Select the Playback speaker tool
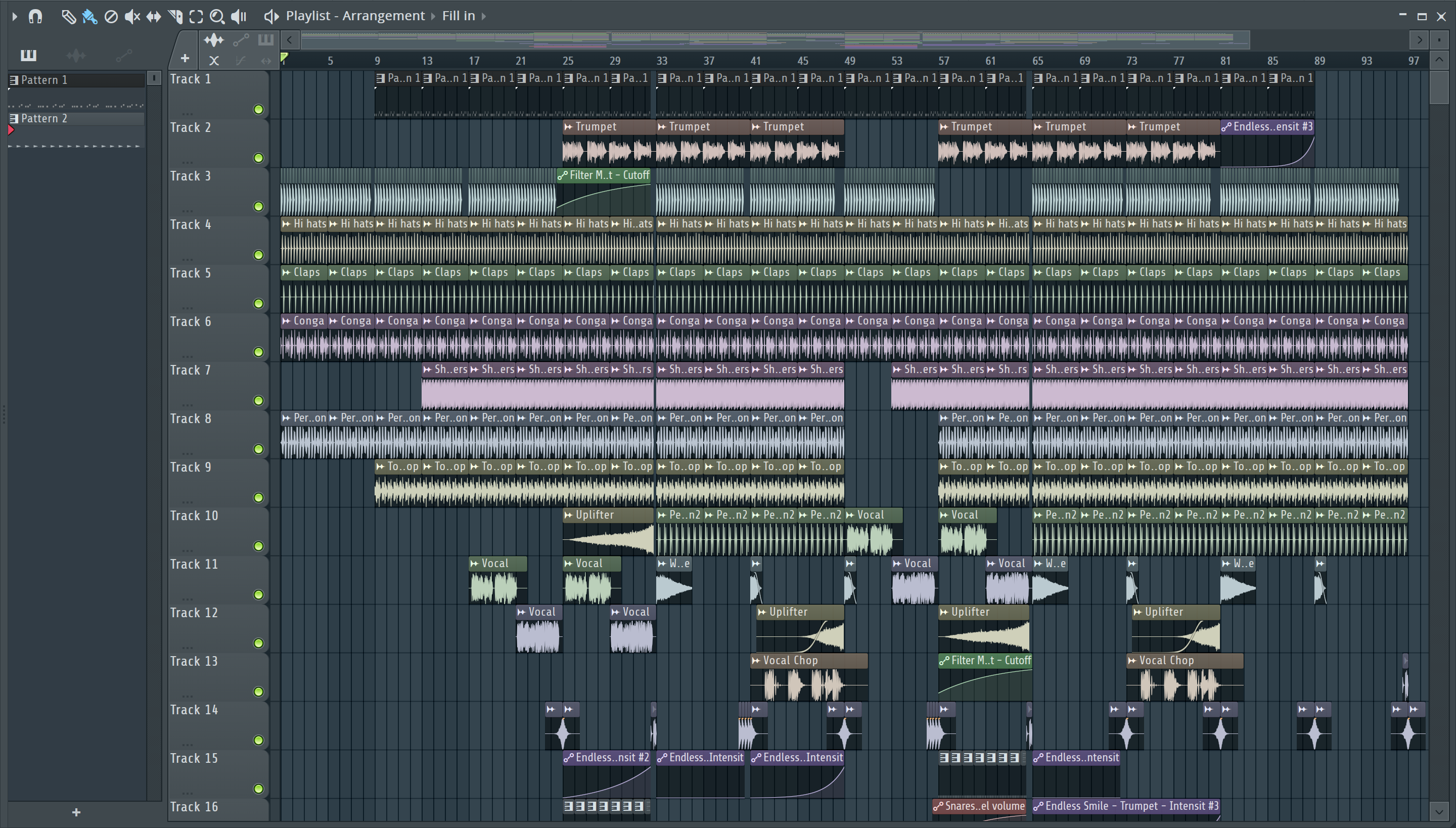 238,17
